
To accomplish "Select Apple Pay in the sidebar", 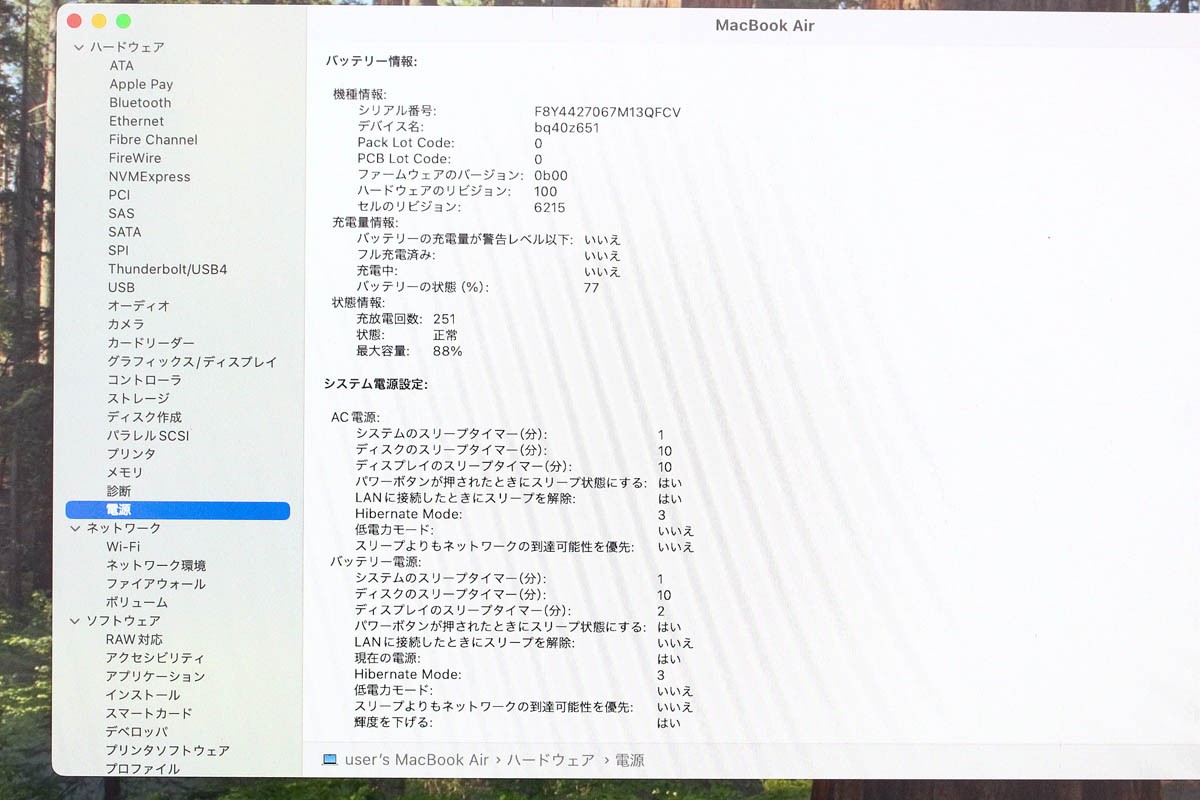I will click(x=141, y=85).
